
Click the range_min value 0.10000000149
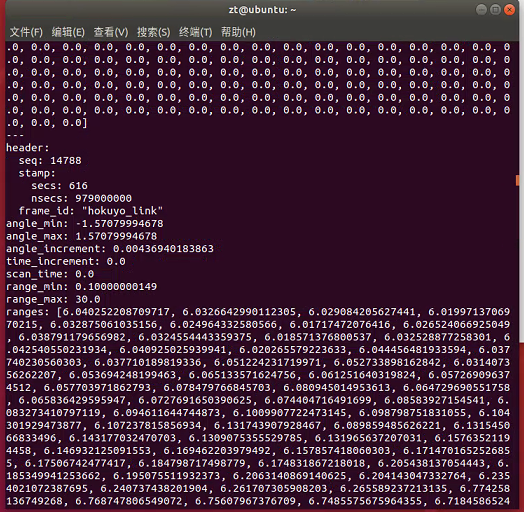(x=116, y=287)
